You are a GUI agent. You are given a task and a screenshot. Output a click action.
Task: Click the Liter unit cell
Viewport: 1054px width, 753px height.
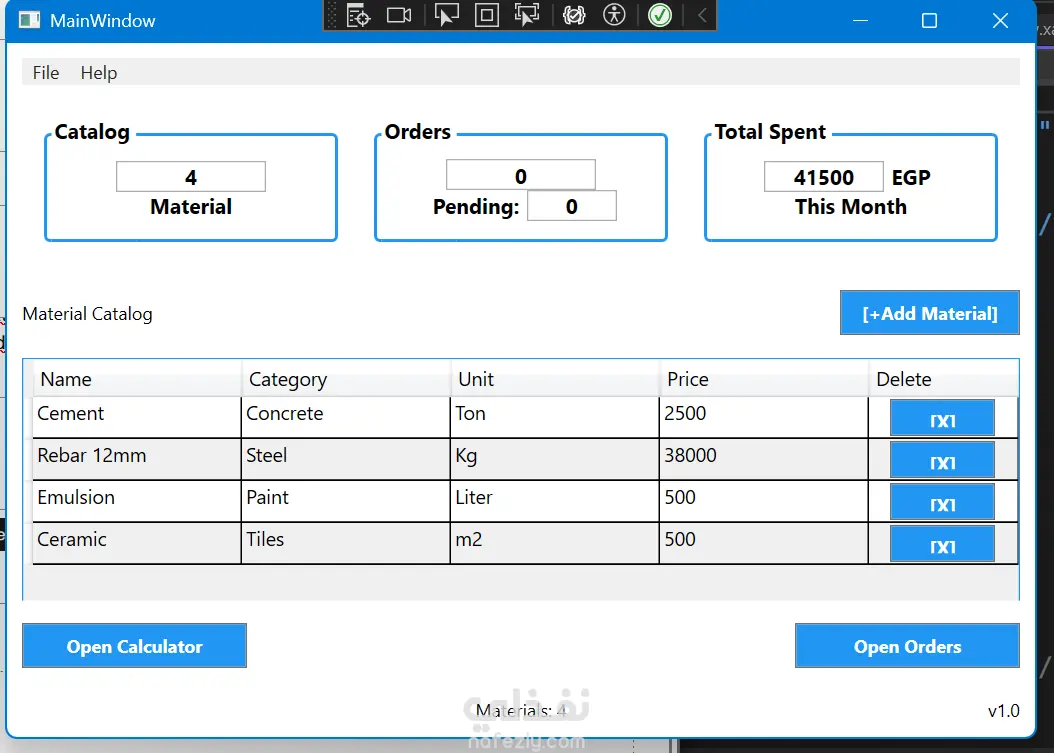coord(555,501)
